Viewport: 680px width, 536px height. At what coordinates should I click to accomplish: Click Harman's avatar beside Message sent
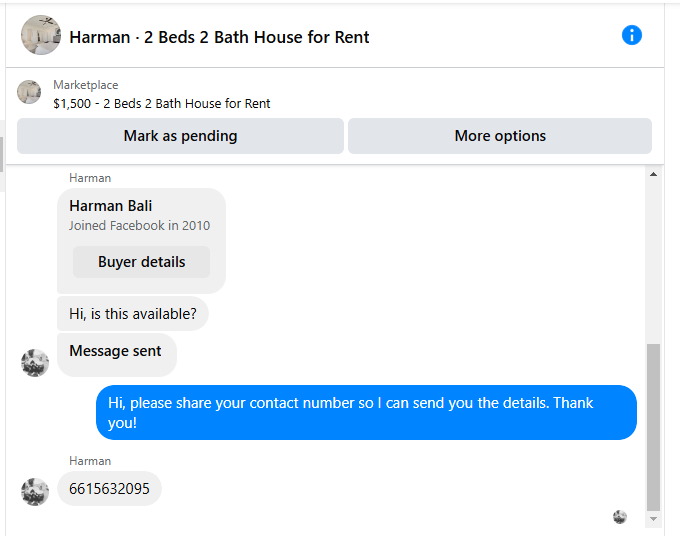[35, 363]
